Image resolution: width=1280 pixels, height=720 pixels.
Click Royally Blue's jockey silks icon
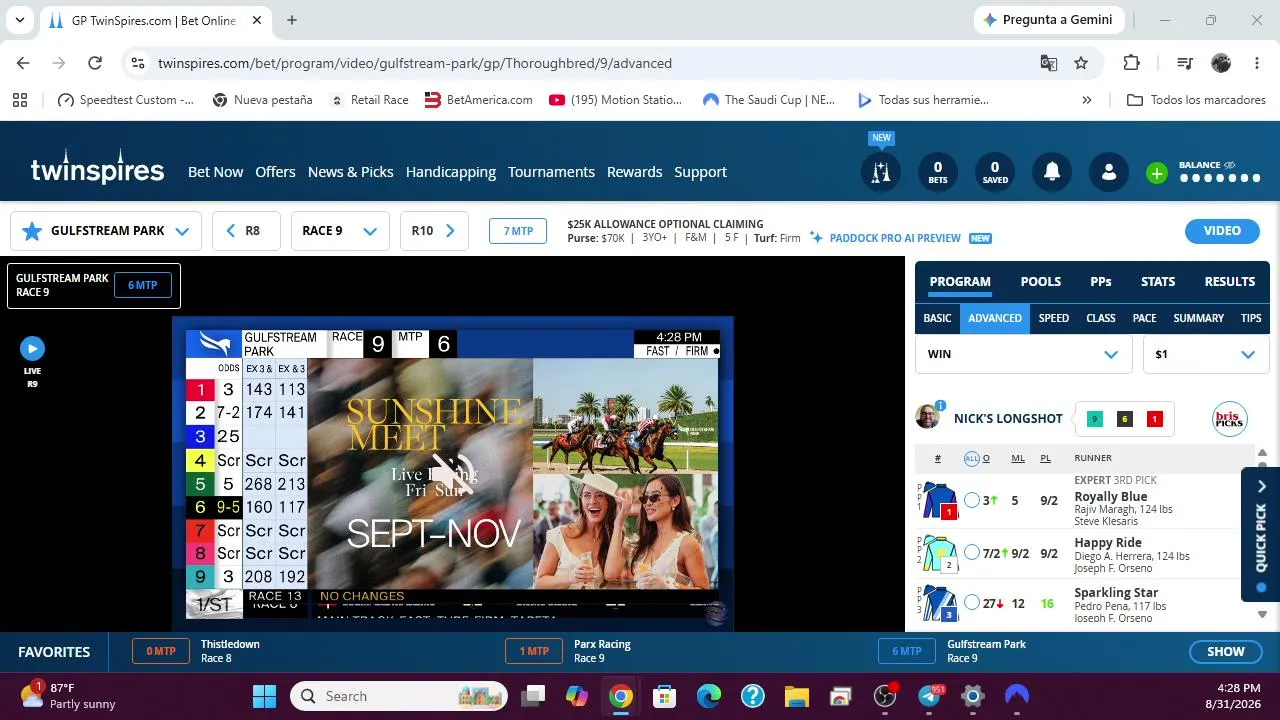(940, 500)
